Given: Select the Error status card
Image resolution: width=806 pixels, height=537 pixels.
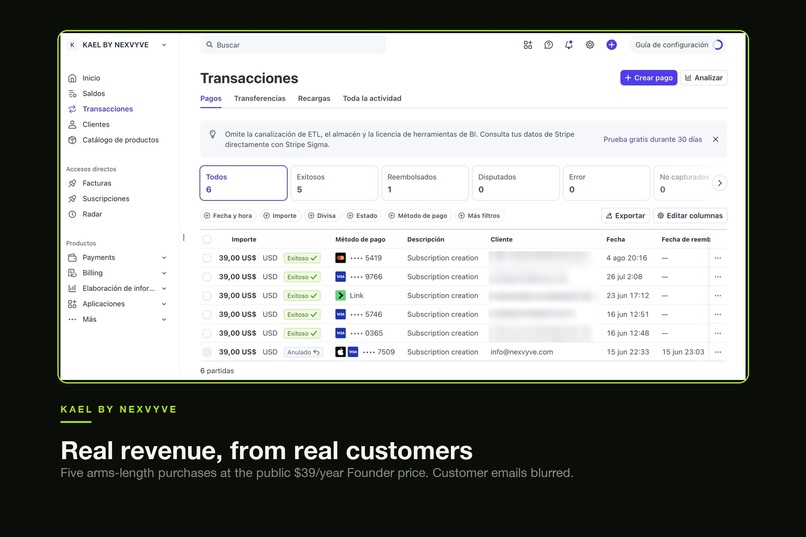Looking at the screenshot, I should click(x=607, y=183).
